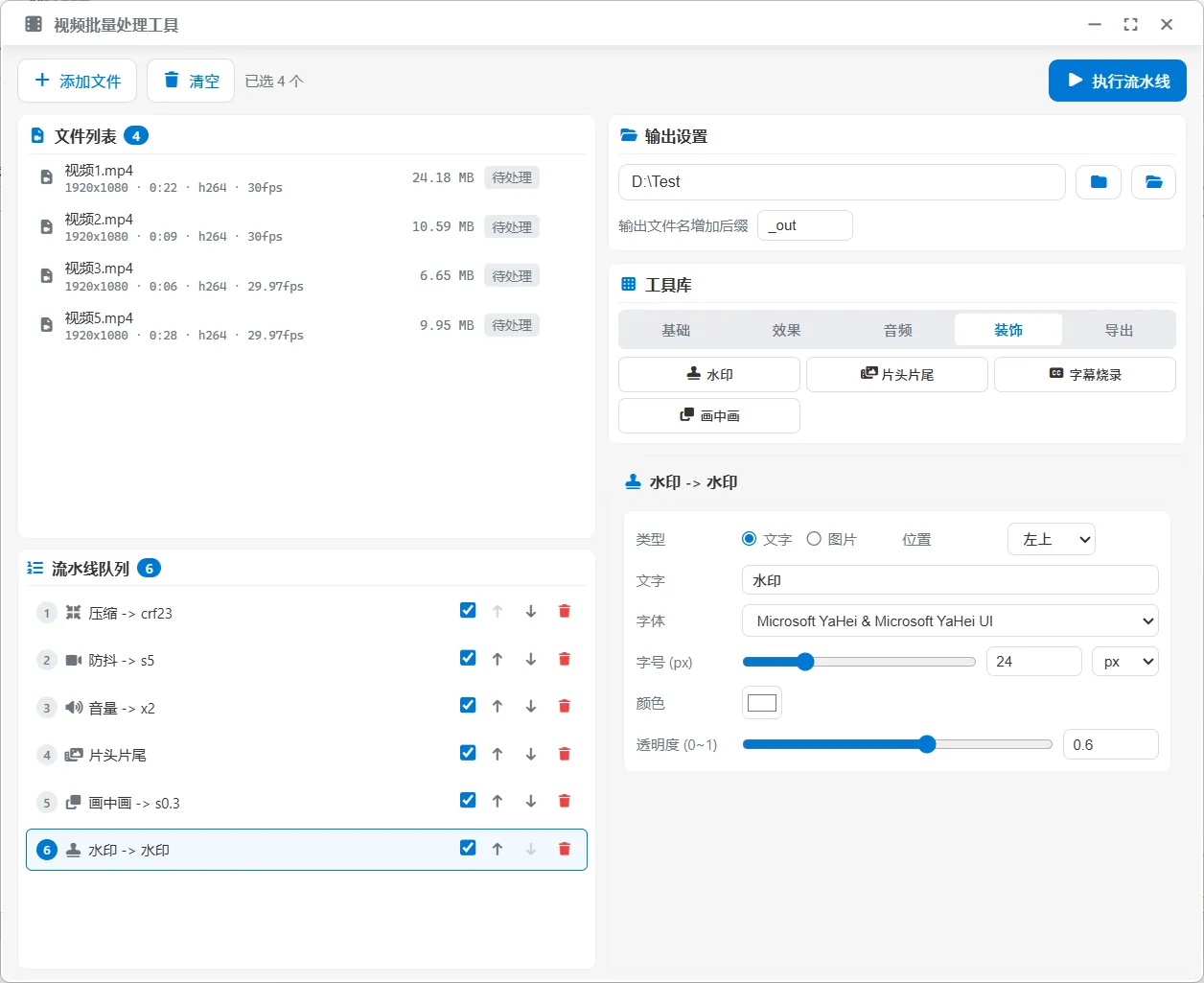Disable the 压缩 -> crf23 step checkbox
Image resolution: width=1204 pixels, height=983 pixels.
[x=468, y=611]
